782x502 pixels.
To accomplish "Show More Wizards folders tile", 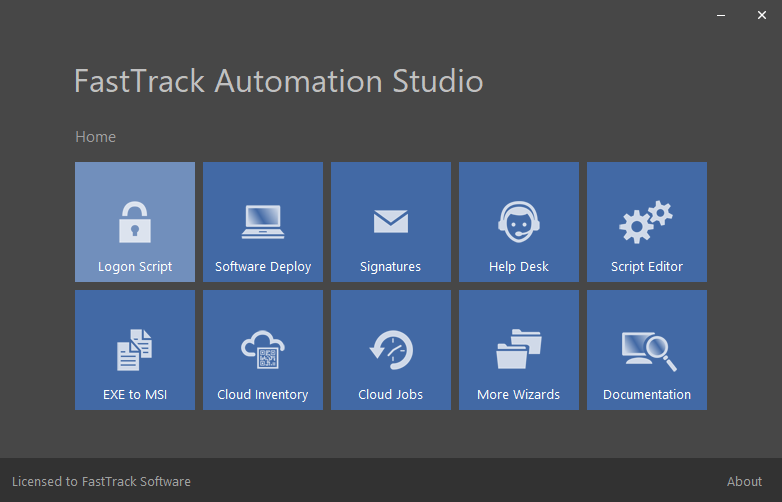I will coord(519,350).
